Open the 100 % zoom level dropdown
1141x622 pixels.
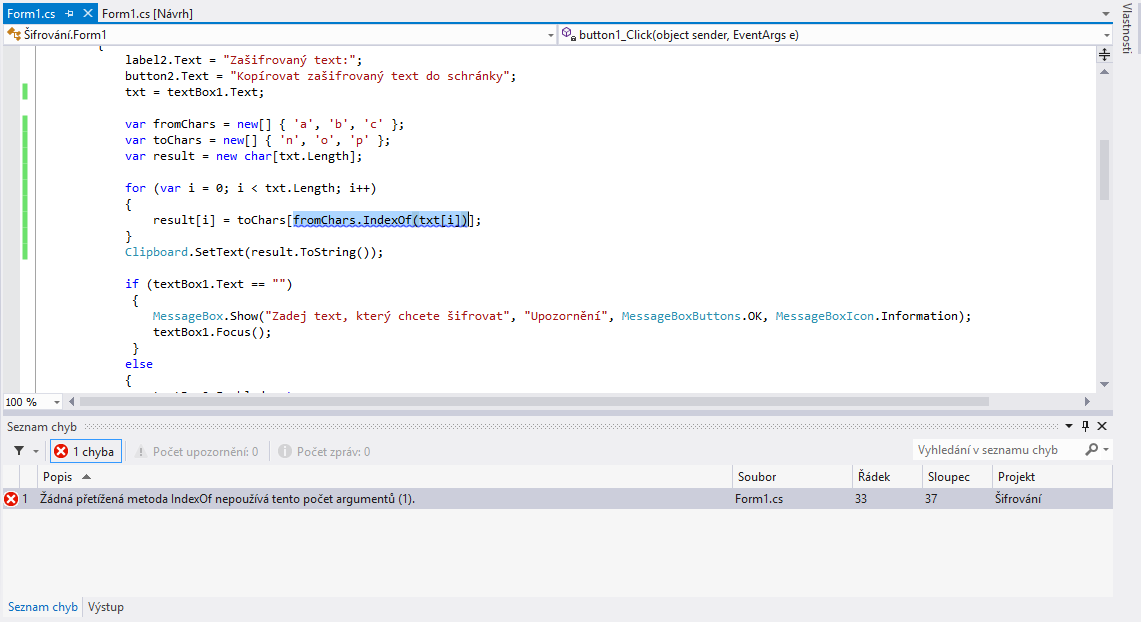pos(56,402)
